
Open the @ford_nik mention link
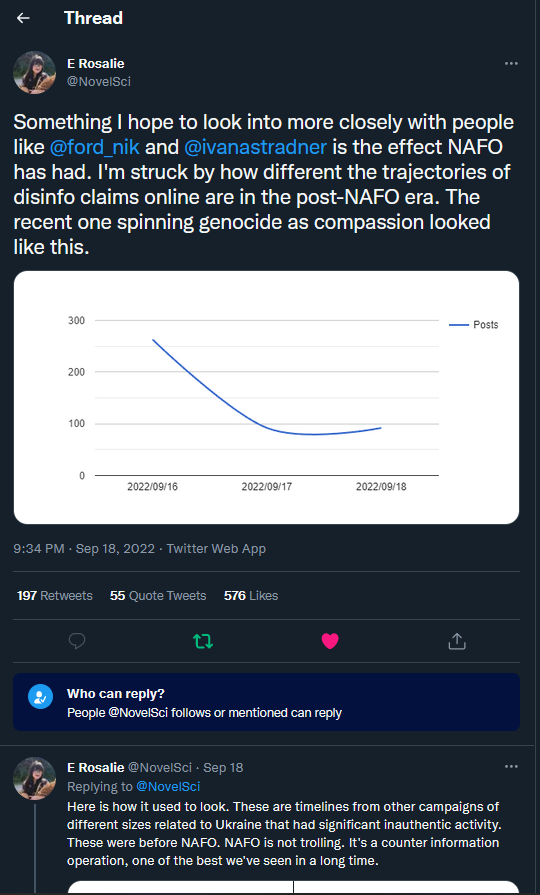[x=95, y=147]
